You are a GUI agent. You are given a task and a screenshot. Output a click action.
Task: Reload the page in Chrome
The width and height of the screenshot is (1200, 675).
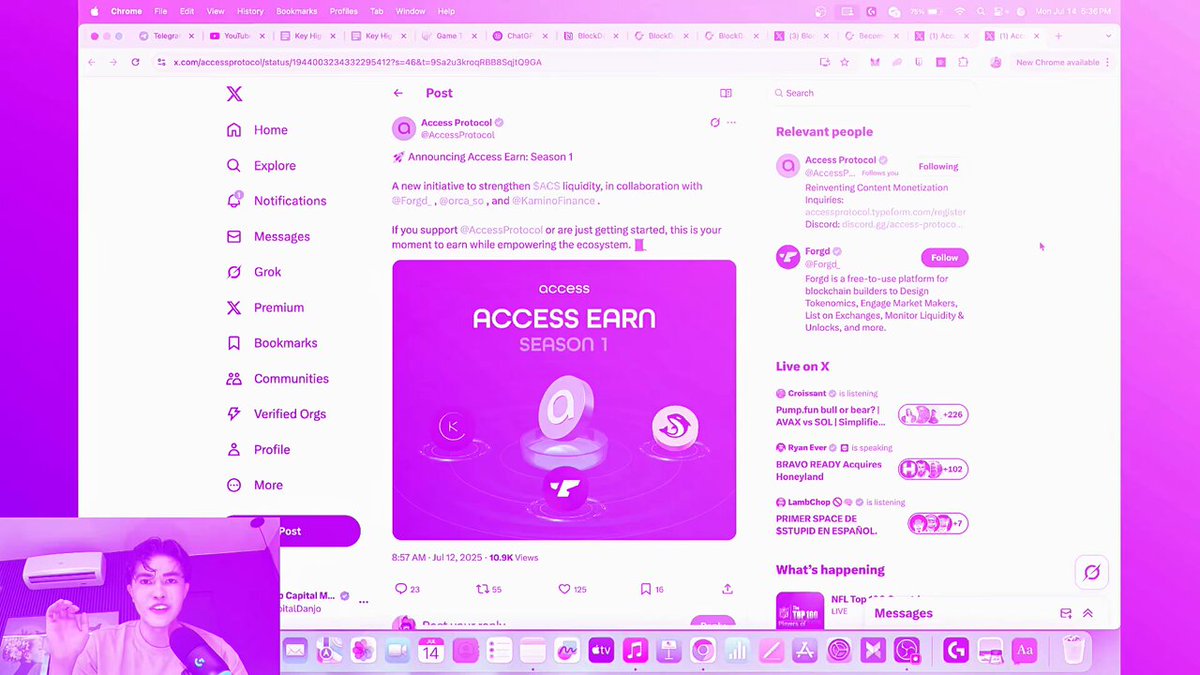tap(134, 62)
